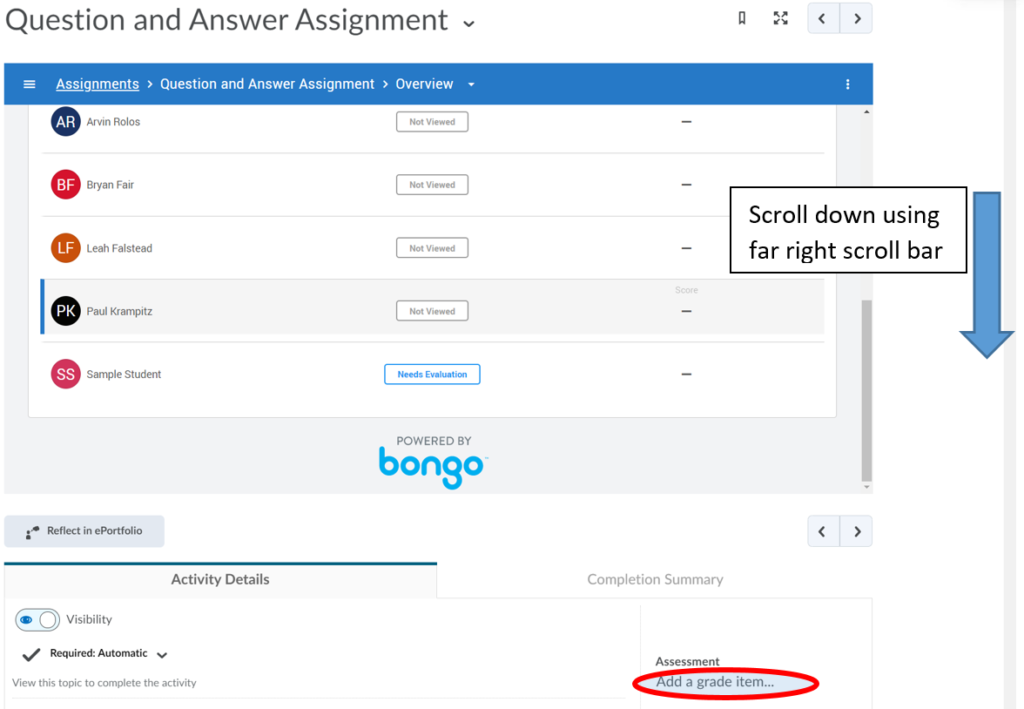The image size is (1024, 709).
Task: Go to next topic using top arrow
Action: (856, 18)
